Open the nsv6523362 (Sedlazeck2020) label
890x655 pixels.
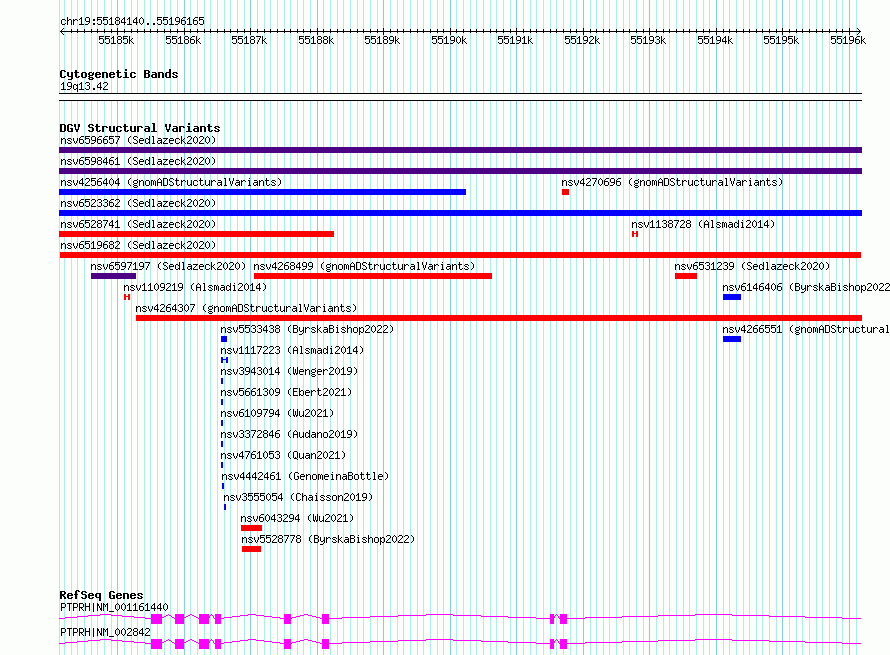click(138, 203)
